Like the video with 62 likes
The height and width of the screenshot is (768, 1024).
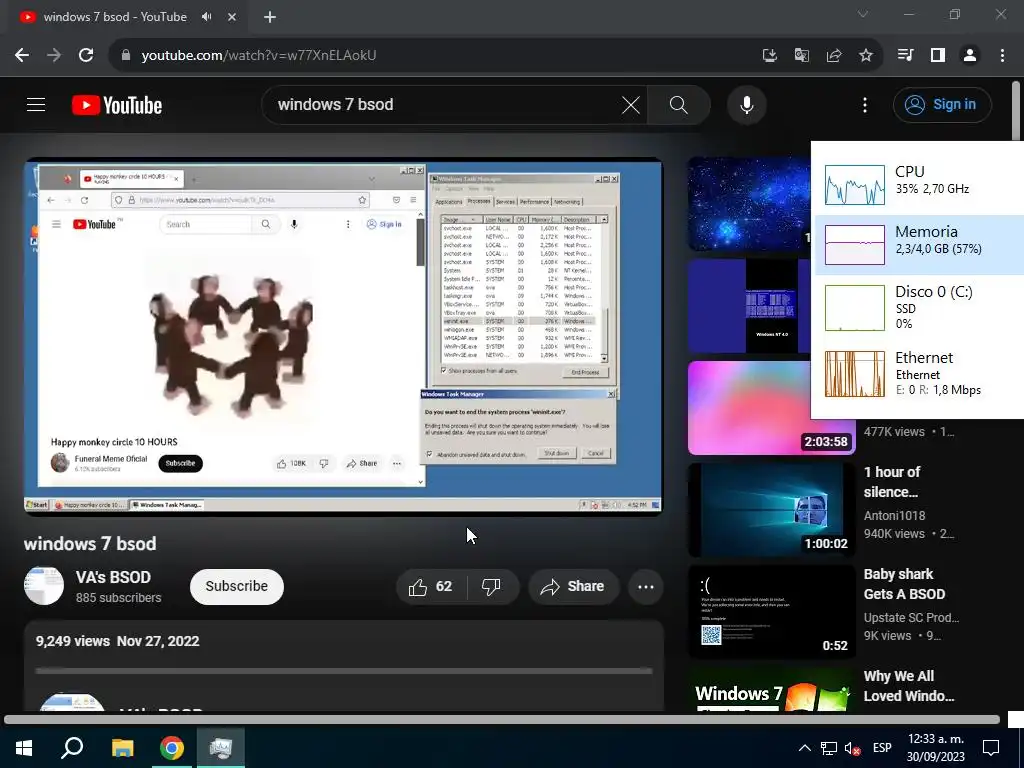431,586
